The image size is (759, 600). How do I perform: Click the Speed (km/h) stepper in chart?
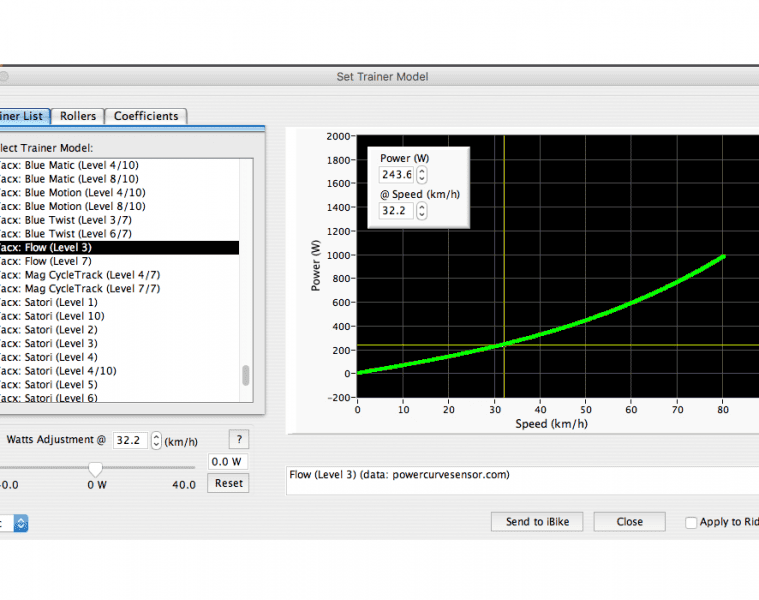coord(421,211)
